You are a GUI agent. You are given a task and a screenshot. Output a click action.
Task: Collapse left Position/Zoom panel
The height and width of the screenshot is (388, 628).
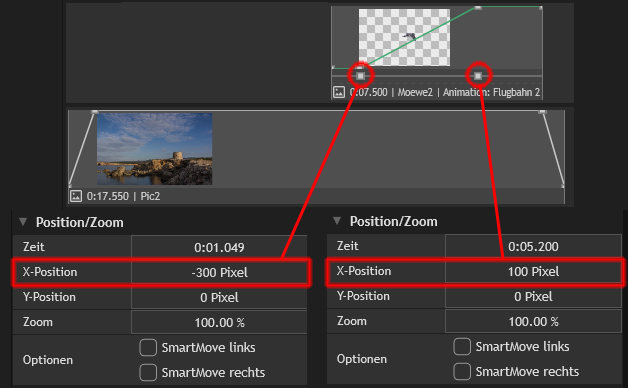(23, 222)
